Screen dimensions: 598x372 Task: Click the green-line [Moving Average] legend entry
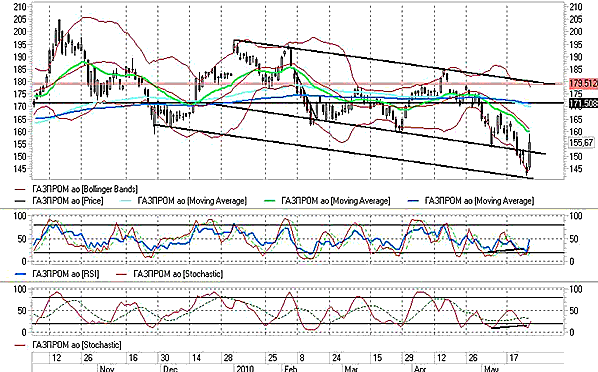pyautogui.click(x=327, y=201)
